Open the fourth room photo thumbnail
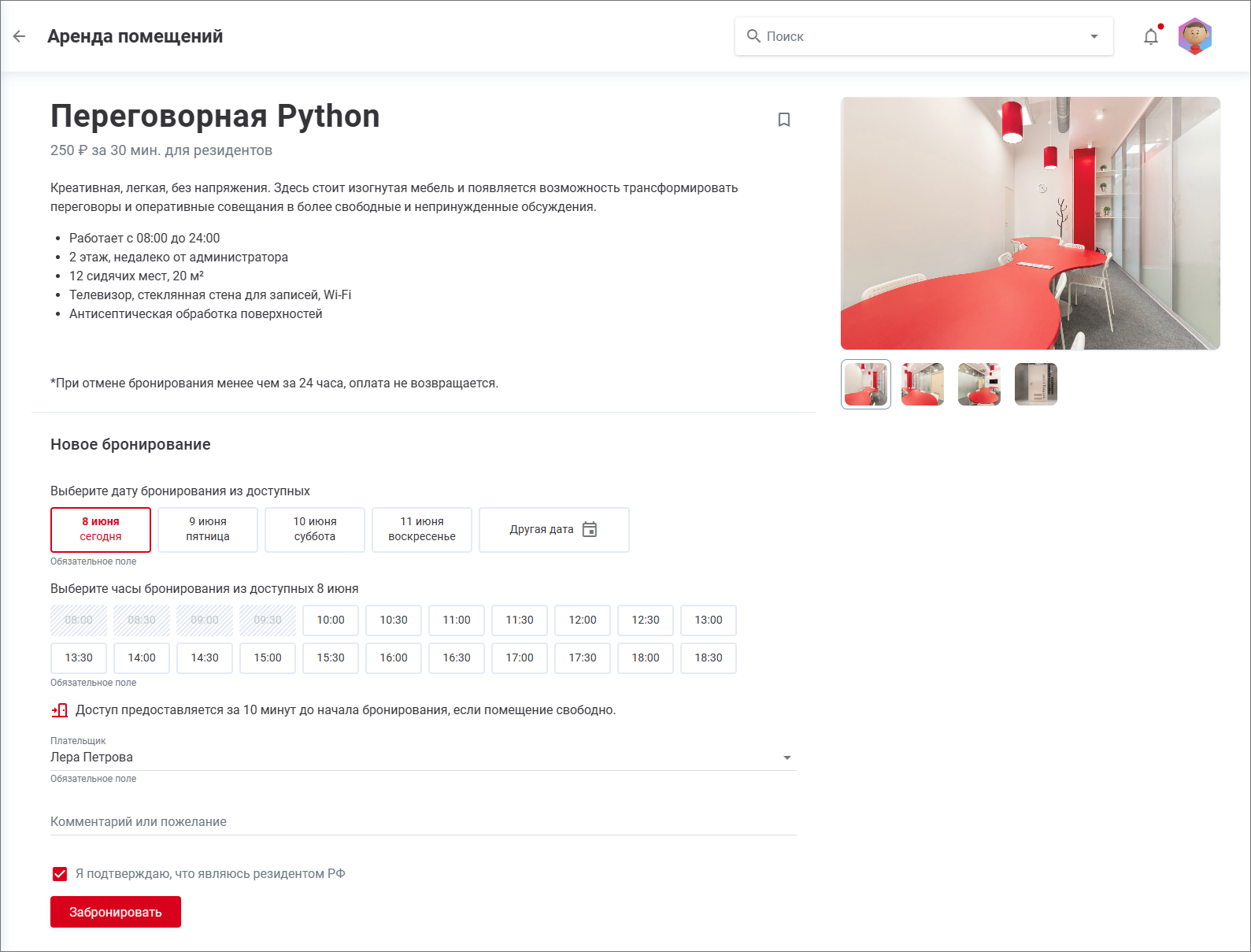This screenshot has height=952, width=1251. (1036, 384)
